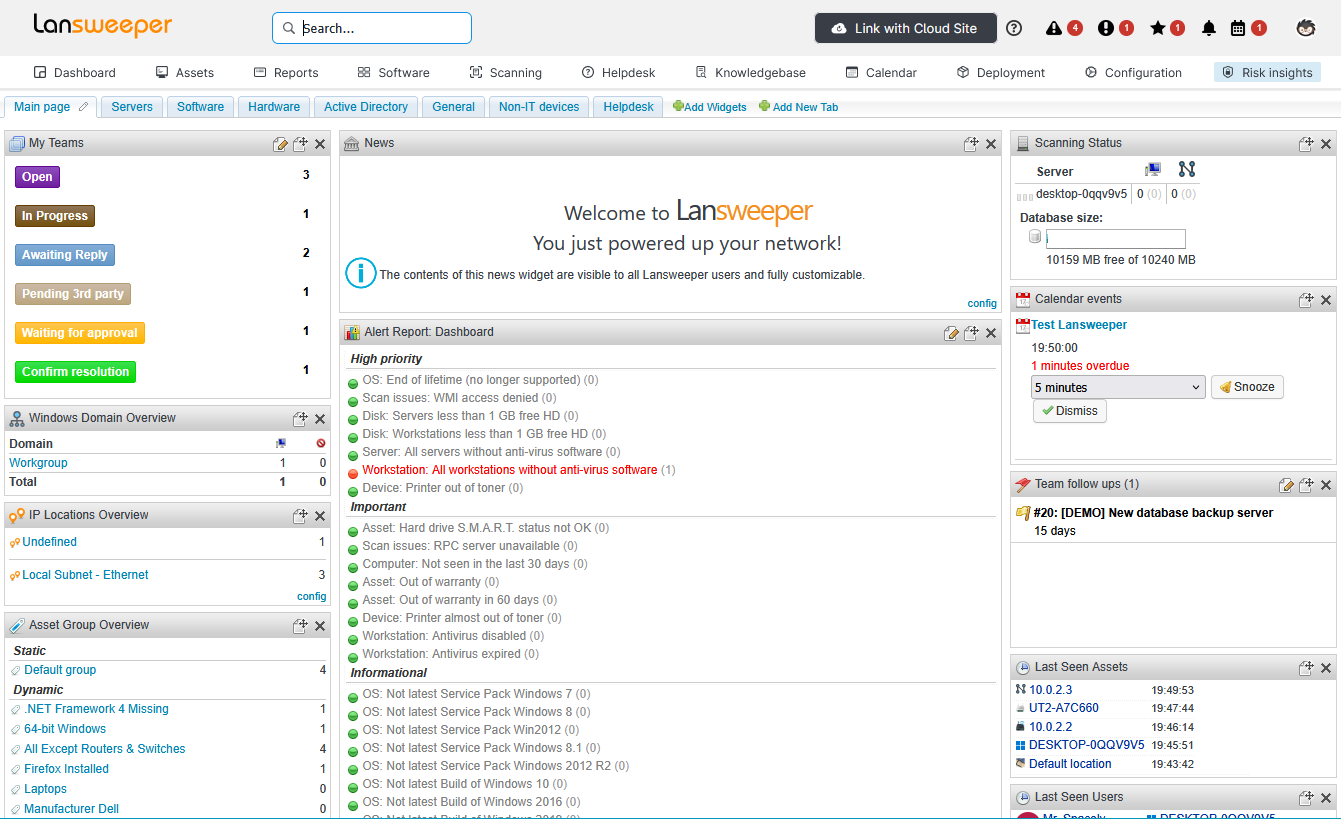Open the help question-mark icon

click(1014, 28)
